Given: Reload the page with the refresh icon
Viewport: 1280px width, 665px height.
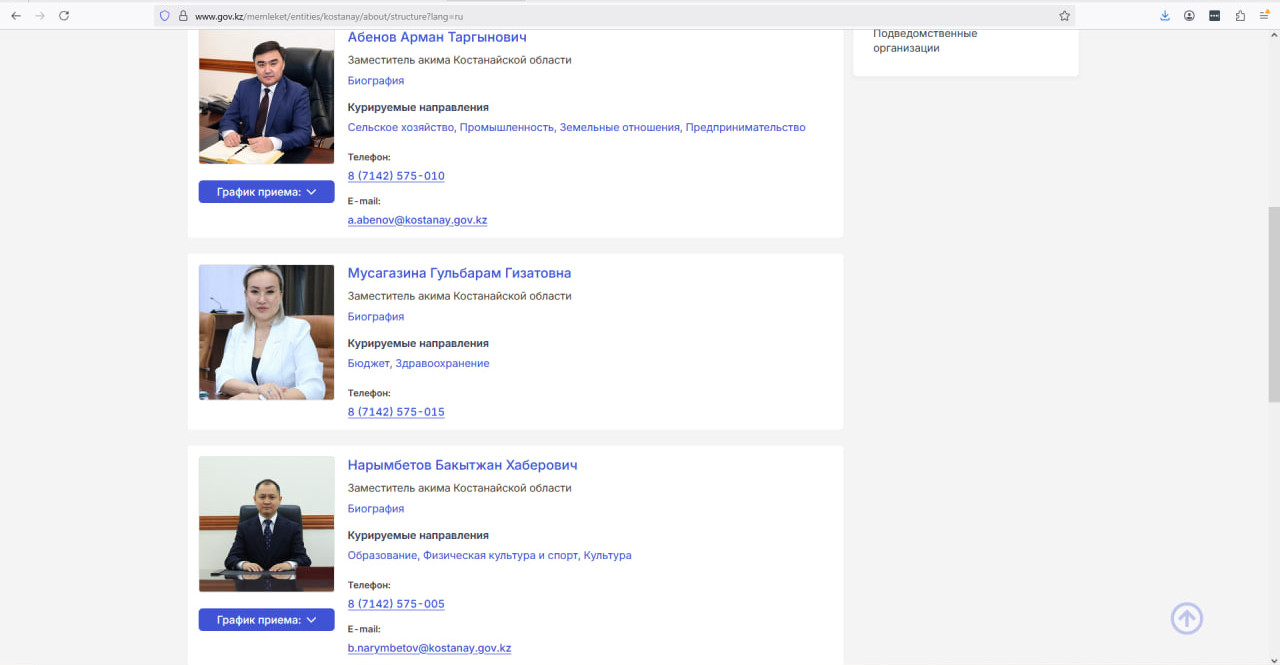Looking at the screenshot, I should pos(64,16).
